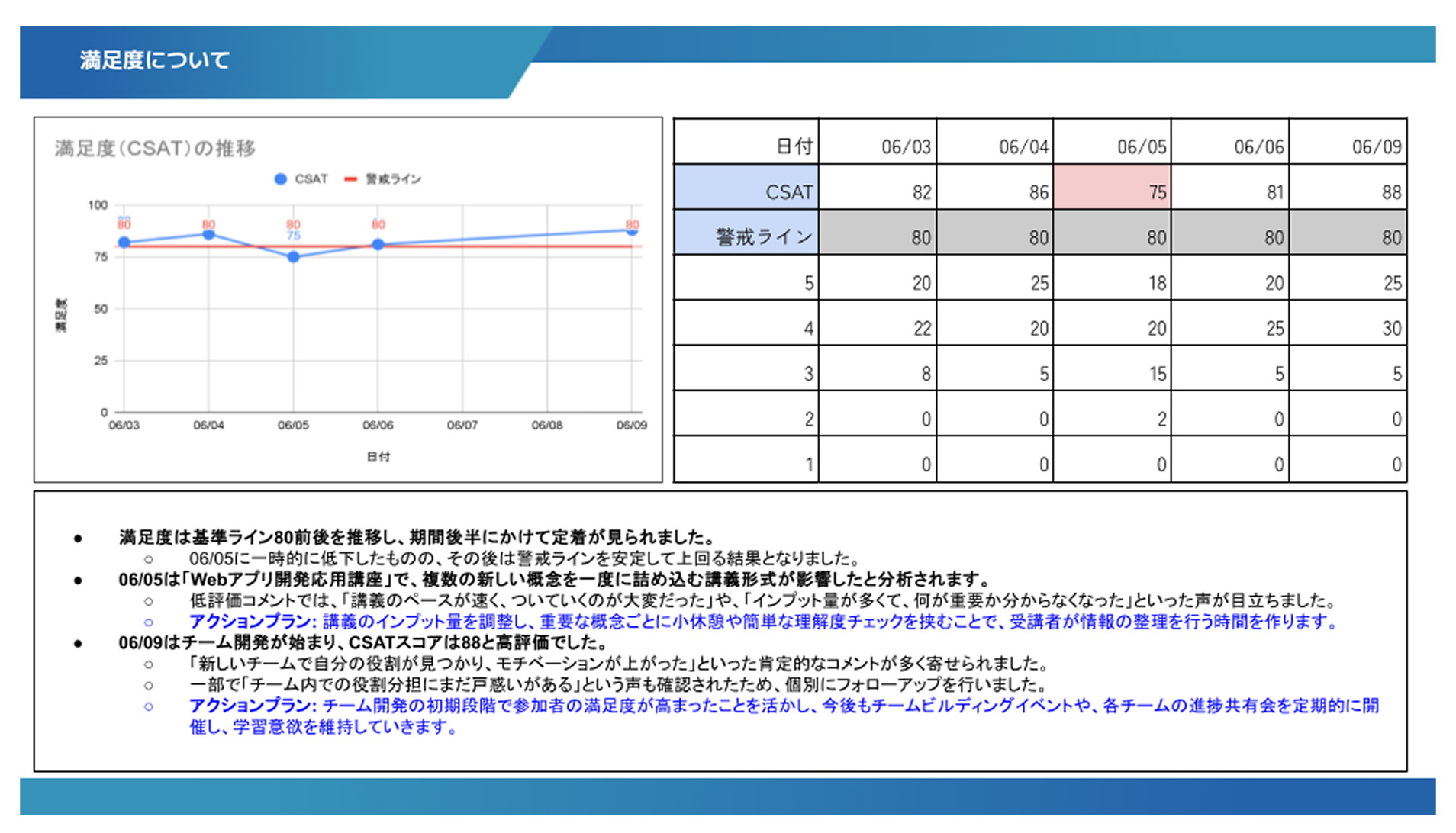
Task: Click the 警戒ライン row label cell
Action: 746,236
